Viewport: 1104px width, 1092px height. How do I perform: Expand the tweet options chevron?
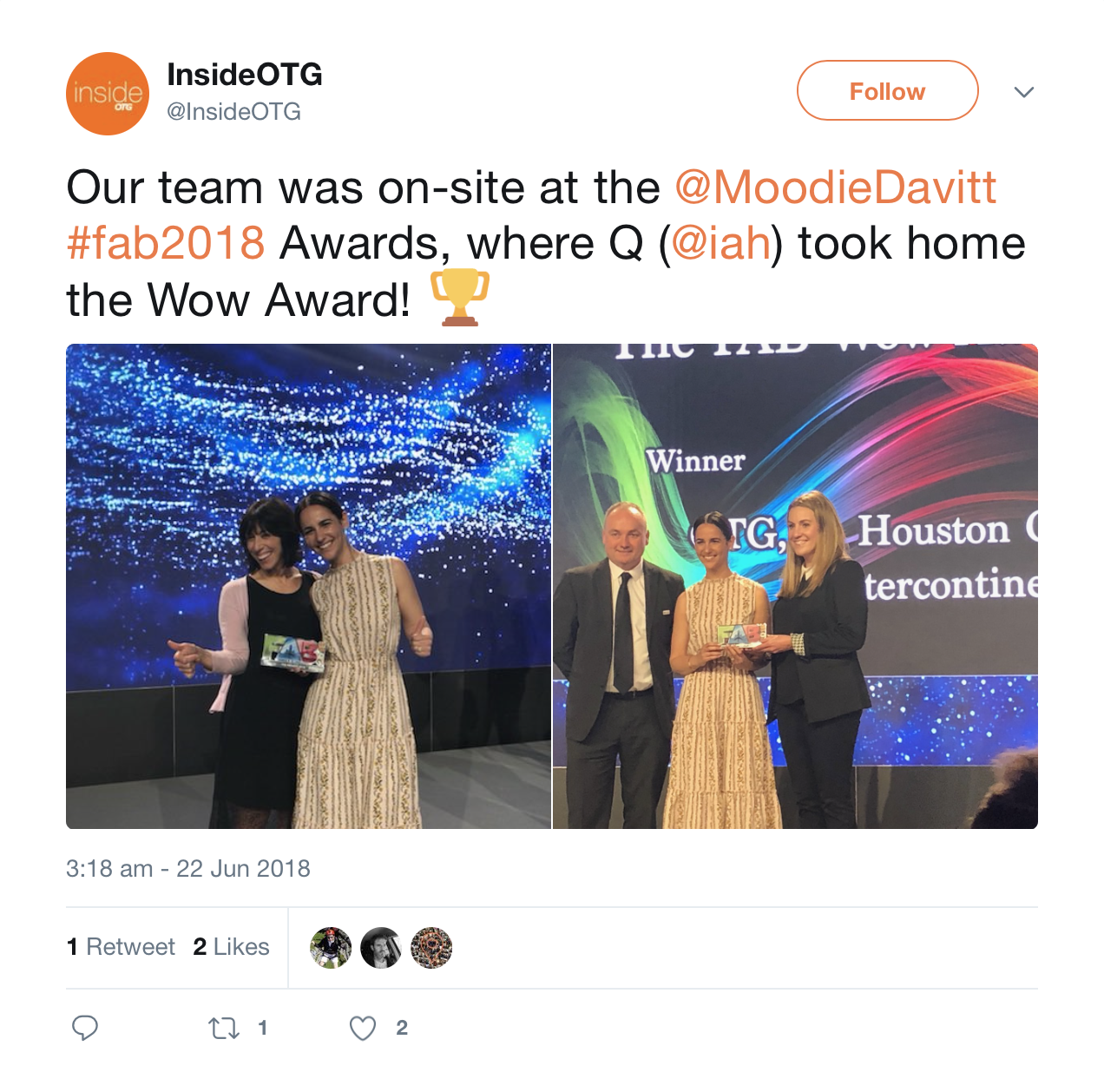(1024, 92)
